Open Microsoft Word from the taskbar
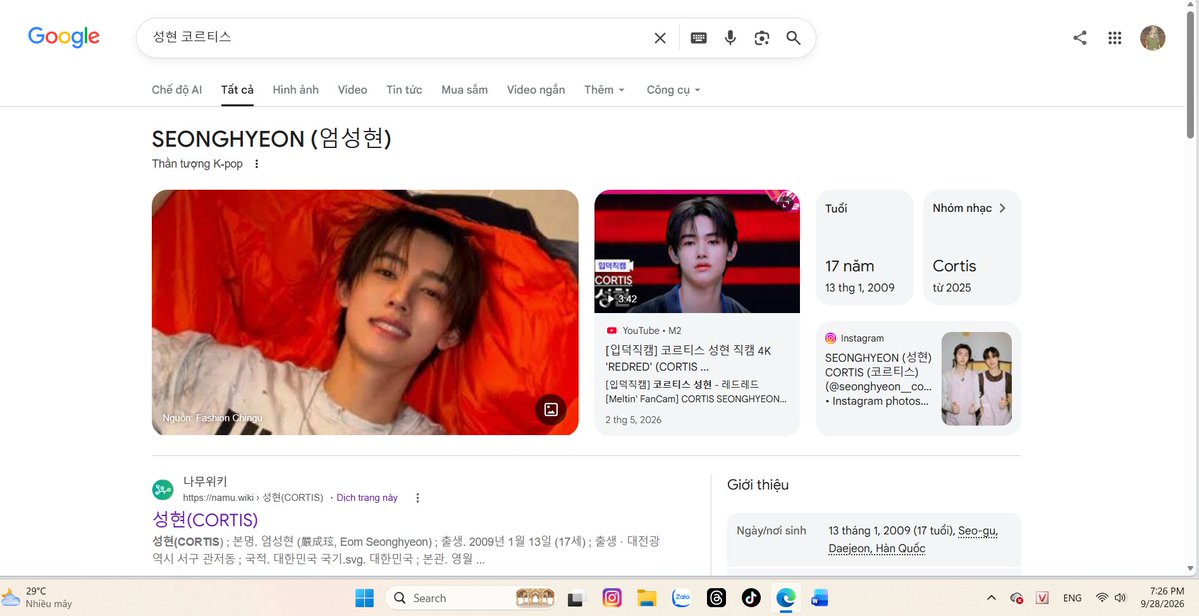The height and width of the screenshot is (616, 1199). (x=820, y=598)
